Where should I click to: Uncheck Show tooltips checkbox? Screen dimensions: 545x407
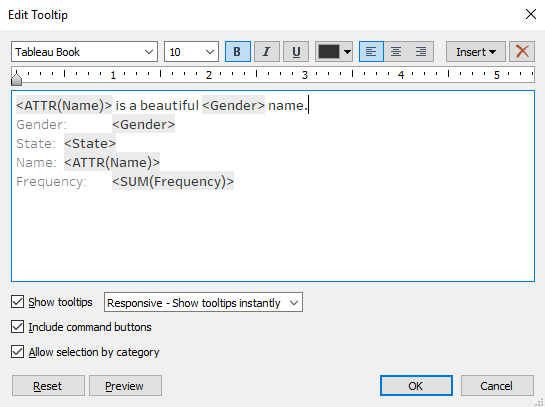pos(17,302)
